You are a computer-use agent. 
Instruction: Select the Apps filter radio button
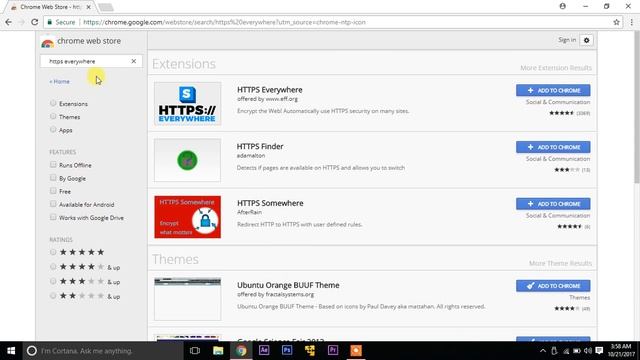click(x=53, y=129)
